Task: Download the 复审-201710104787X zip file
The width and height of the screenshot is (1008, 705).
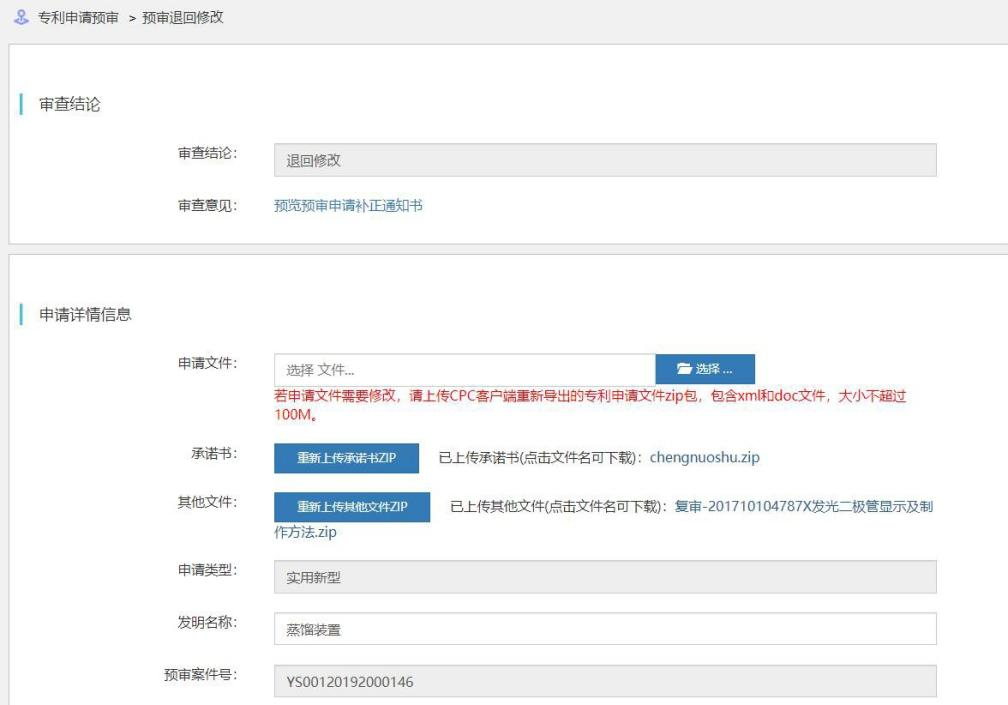Action: 804,507
